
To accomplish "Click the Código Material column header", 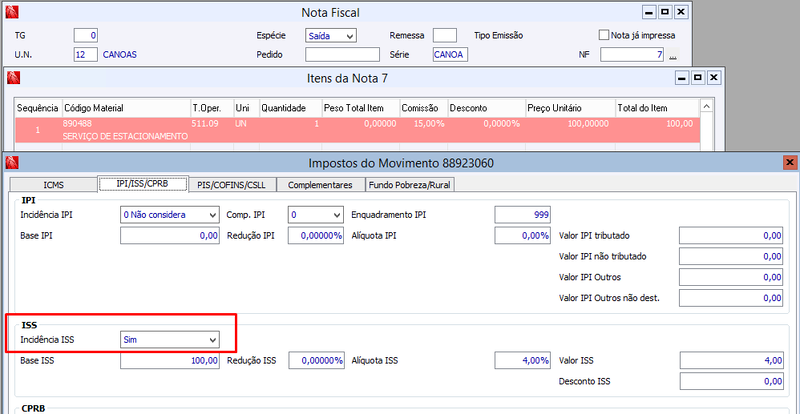I will tap(126, 108).
